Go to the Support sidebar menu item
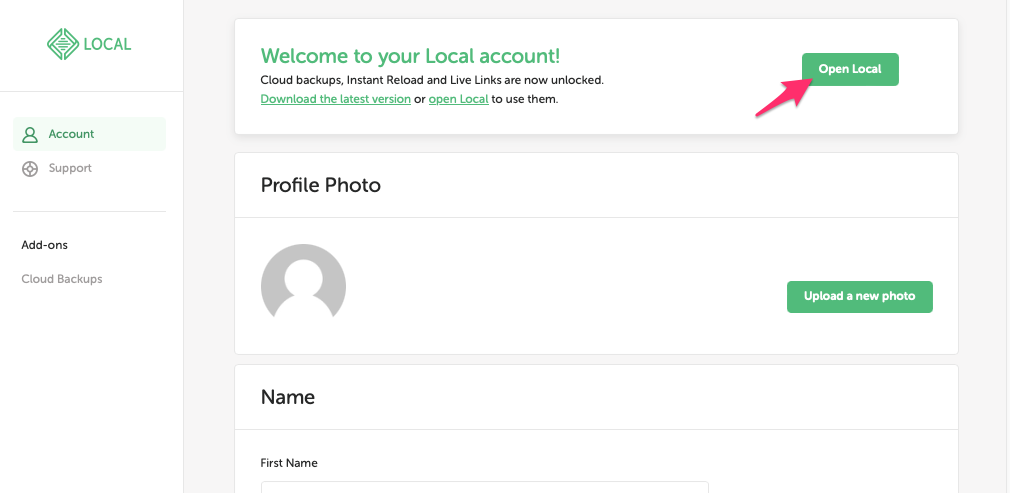This screenshot has width=1010, height=493. pyautogui.click(x=70, y=169)
